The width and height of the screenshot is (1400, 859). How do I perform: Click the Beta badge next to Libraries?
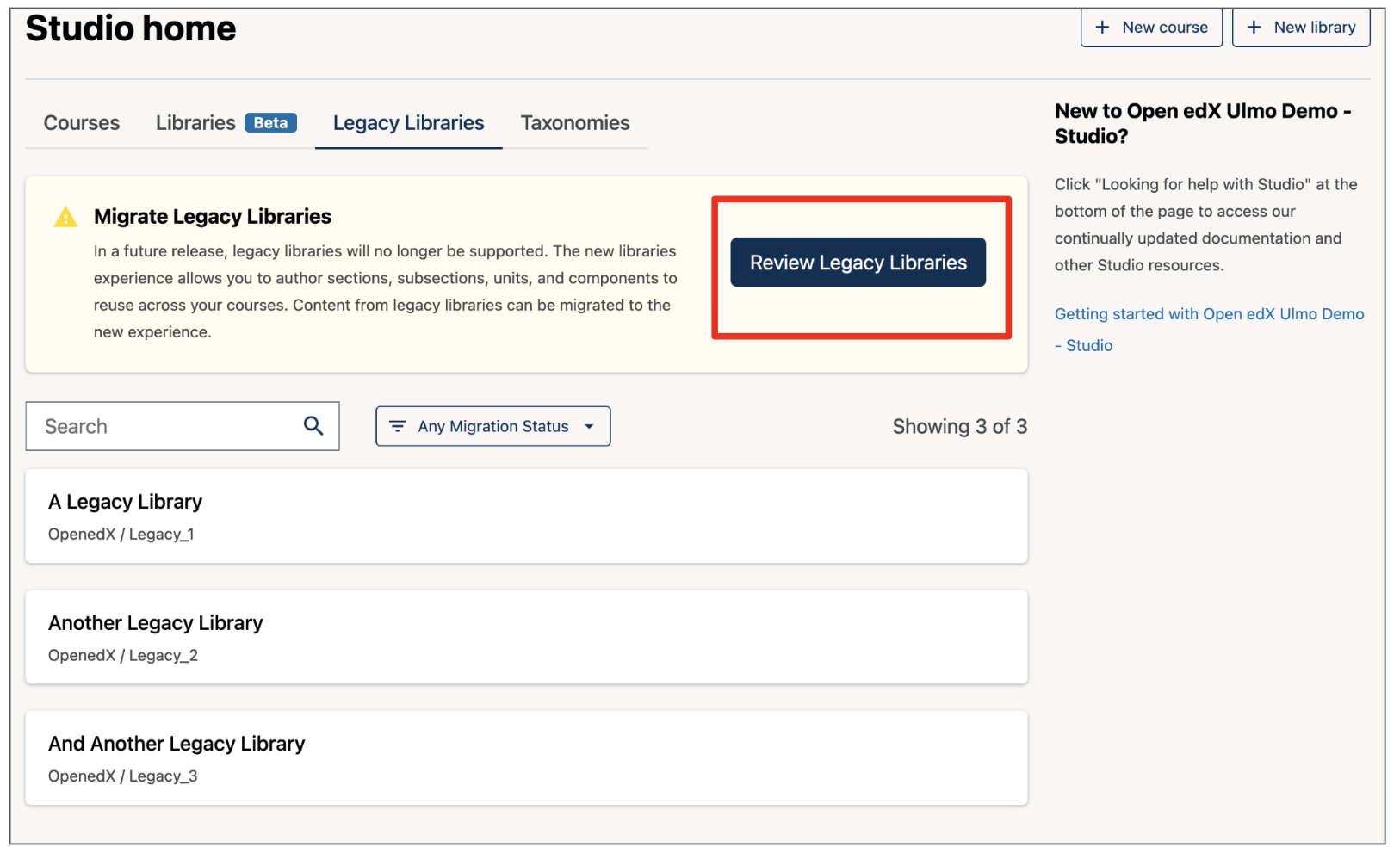[269, 122]
